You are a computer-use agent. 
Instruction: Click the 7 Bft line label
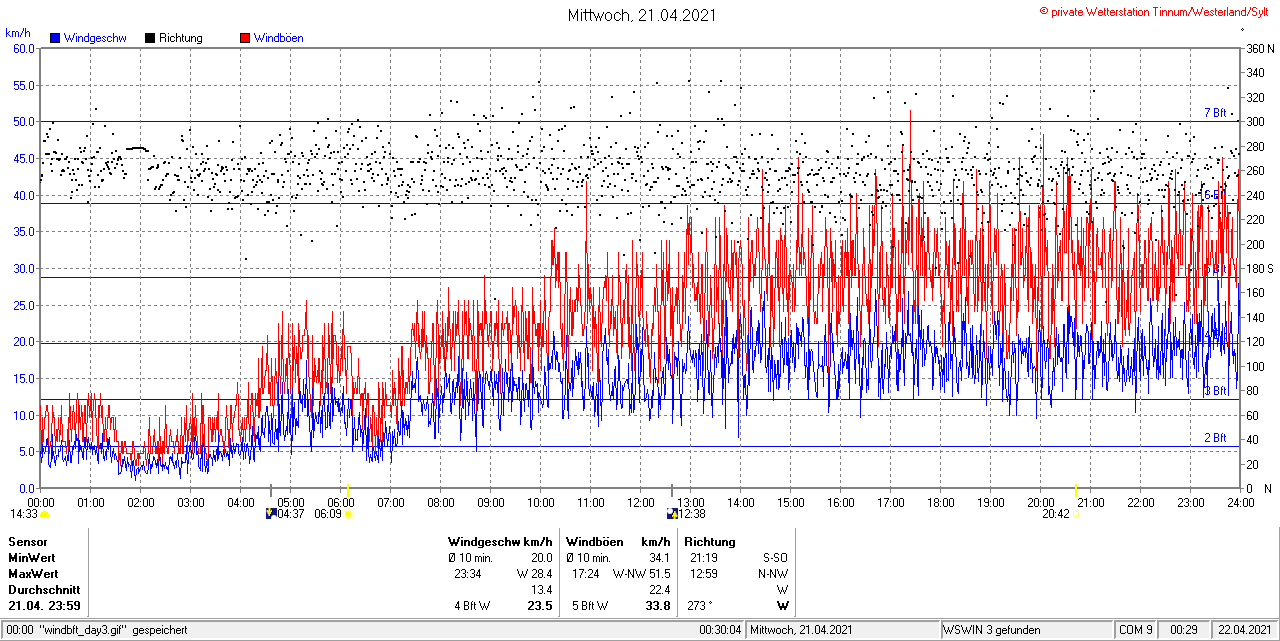1215,113
